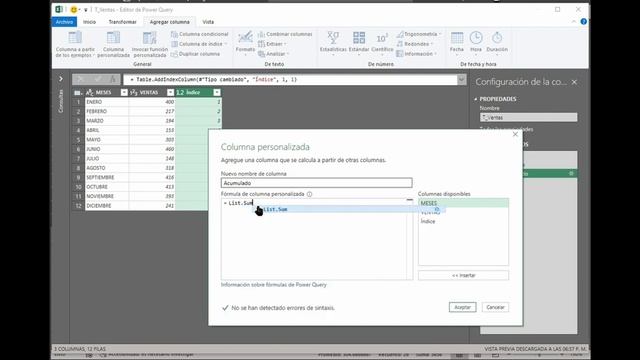The height and width of the screenshot is (360, 640).
Task: Click the << Insertar button
Action: [x=463, y=276]
